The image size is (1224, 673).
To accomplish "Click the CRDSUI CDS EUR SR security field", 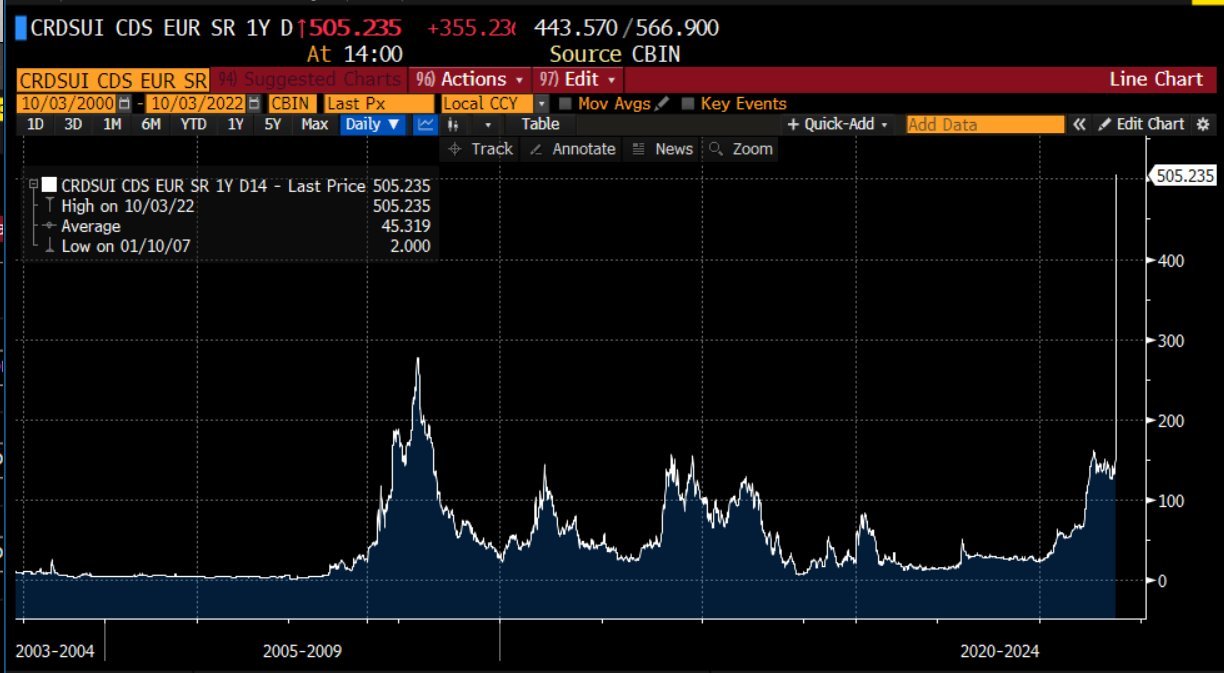I will click(113, 80).
